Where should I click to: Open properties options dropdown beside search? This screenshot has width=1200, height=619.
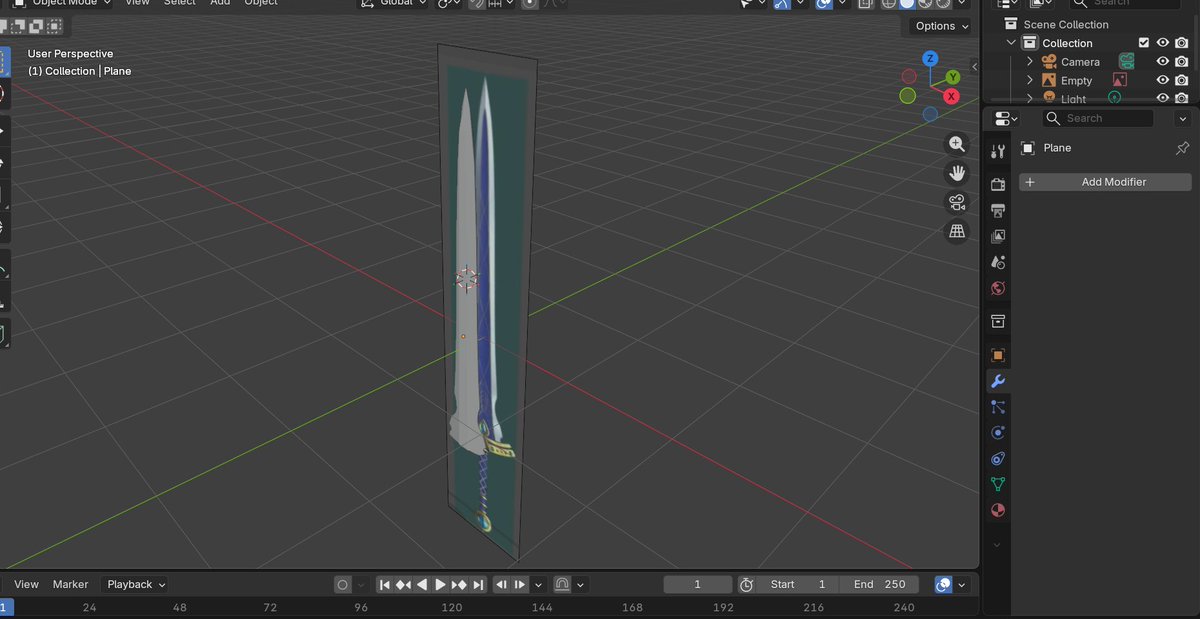tap(1183, 118)
